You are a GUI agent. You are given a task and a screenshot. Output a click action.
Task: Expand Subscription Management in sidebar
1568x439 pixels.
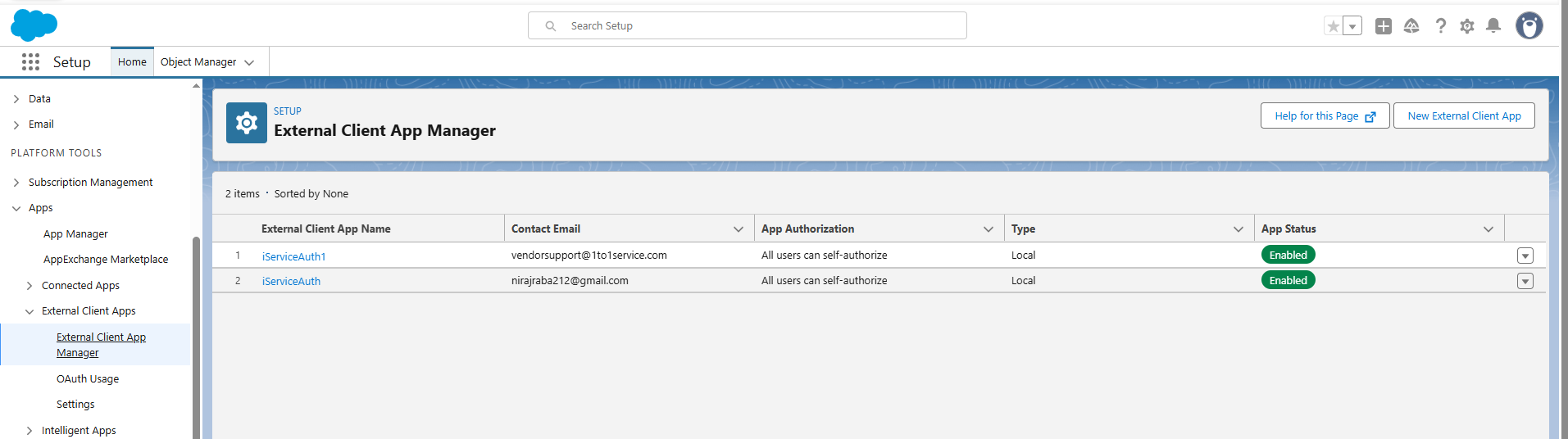click(16, 183)
